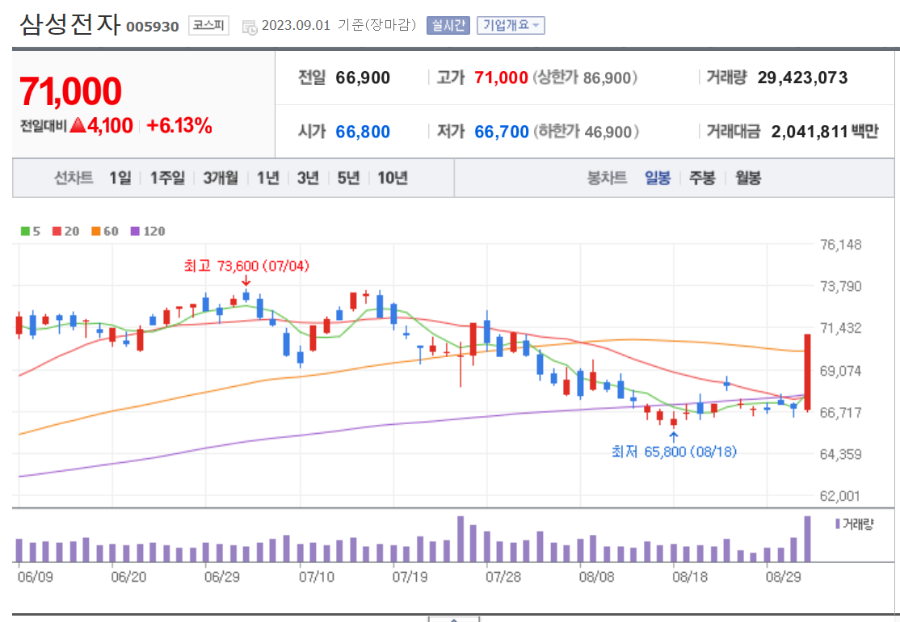Switch to the 주봉 candle chart
Image resolution: width=900 pixels, height=622 pixels.
[x=702, y=178]
